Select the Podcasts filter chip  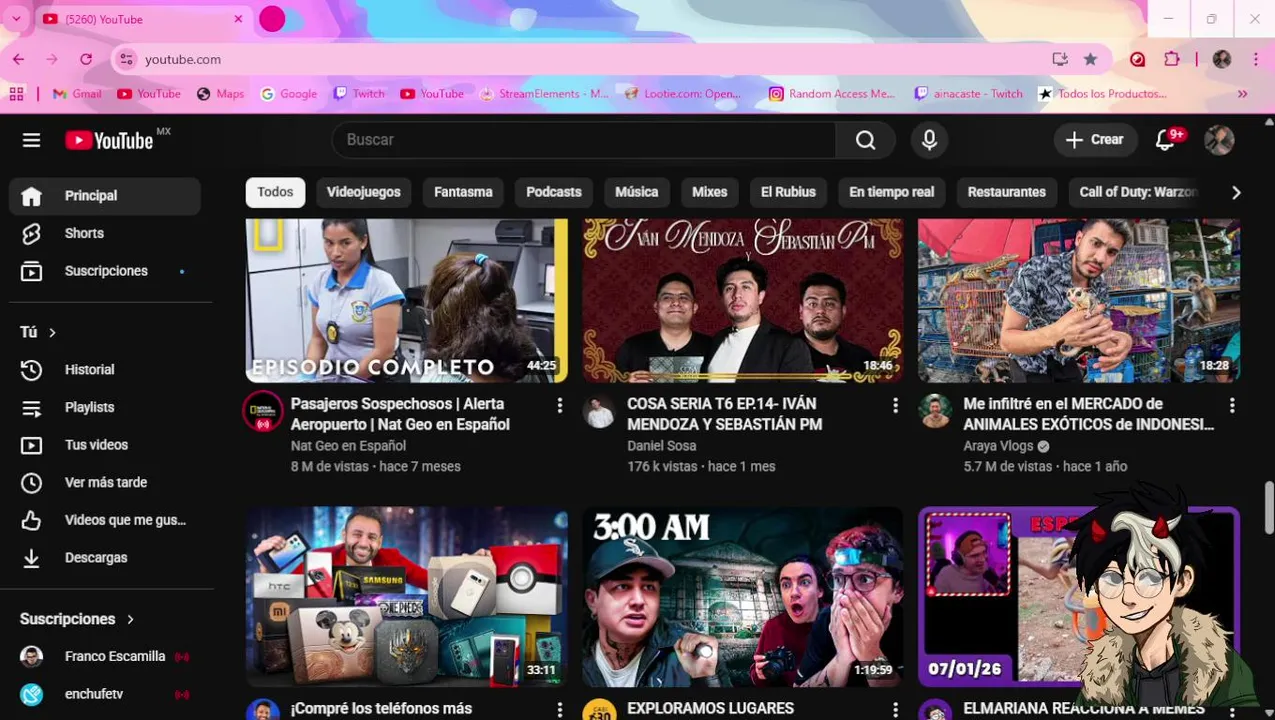coord(553,192)
